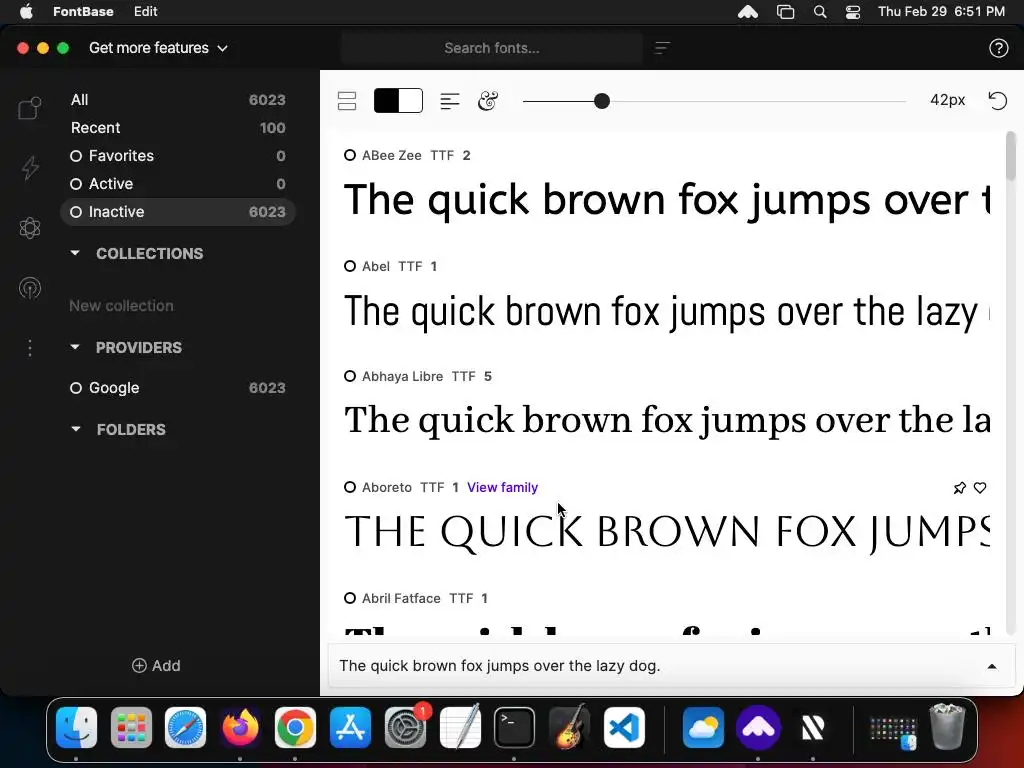Image resolution: width=1024 pixels, height=768 pixels.
Task: Collapse the COLLECTIONS section
Action: point(75,253)
